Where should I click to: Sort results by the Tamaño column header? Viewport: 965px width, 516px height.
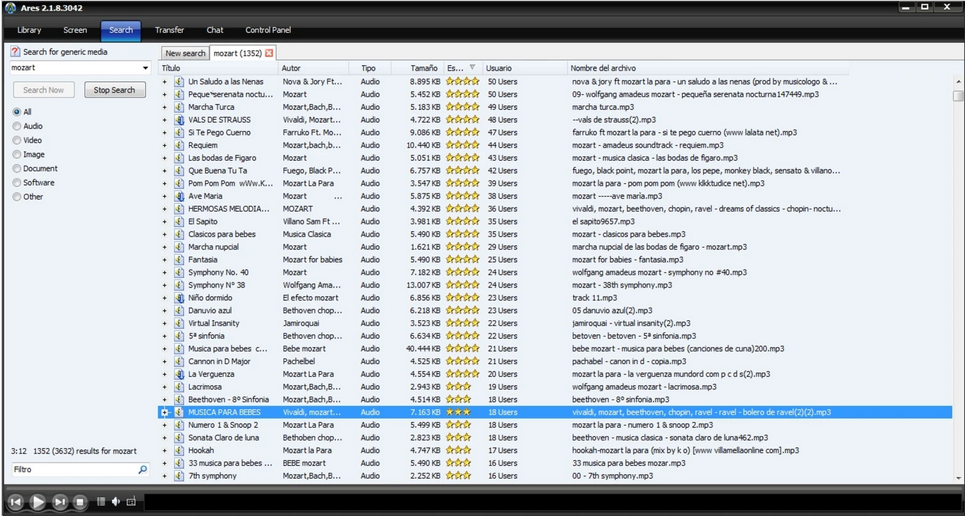[x=417, y=68]
